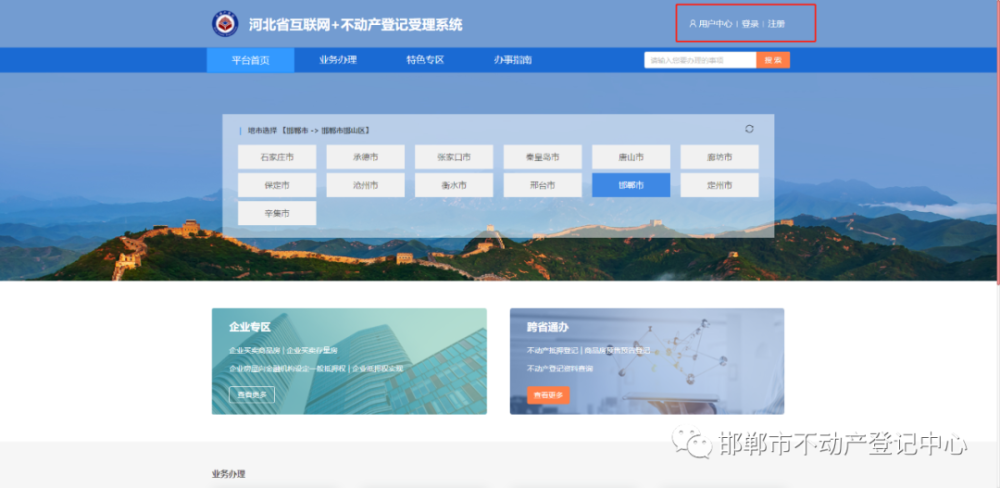Screen dimensions: 1000x488
Task: Select the 石家庄市 city option
Action: point(277,157)
